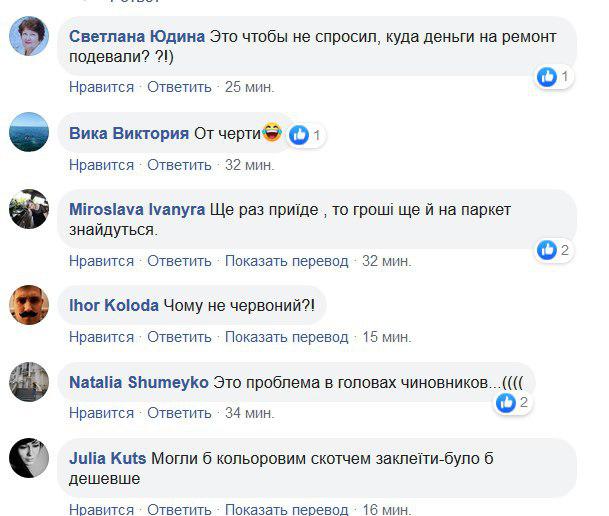Viewport: 609px width, 516px height.
Task: Reply to Natalia Shumeyko's comment
Action: tap(179, 413)
